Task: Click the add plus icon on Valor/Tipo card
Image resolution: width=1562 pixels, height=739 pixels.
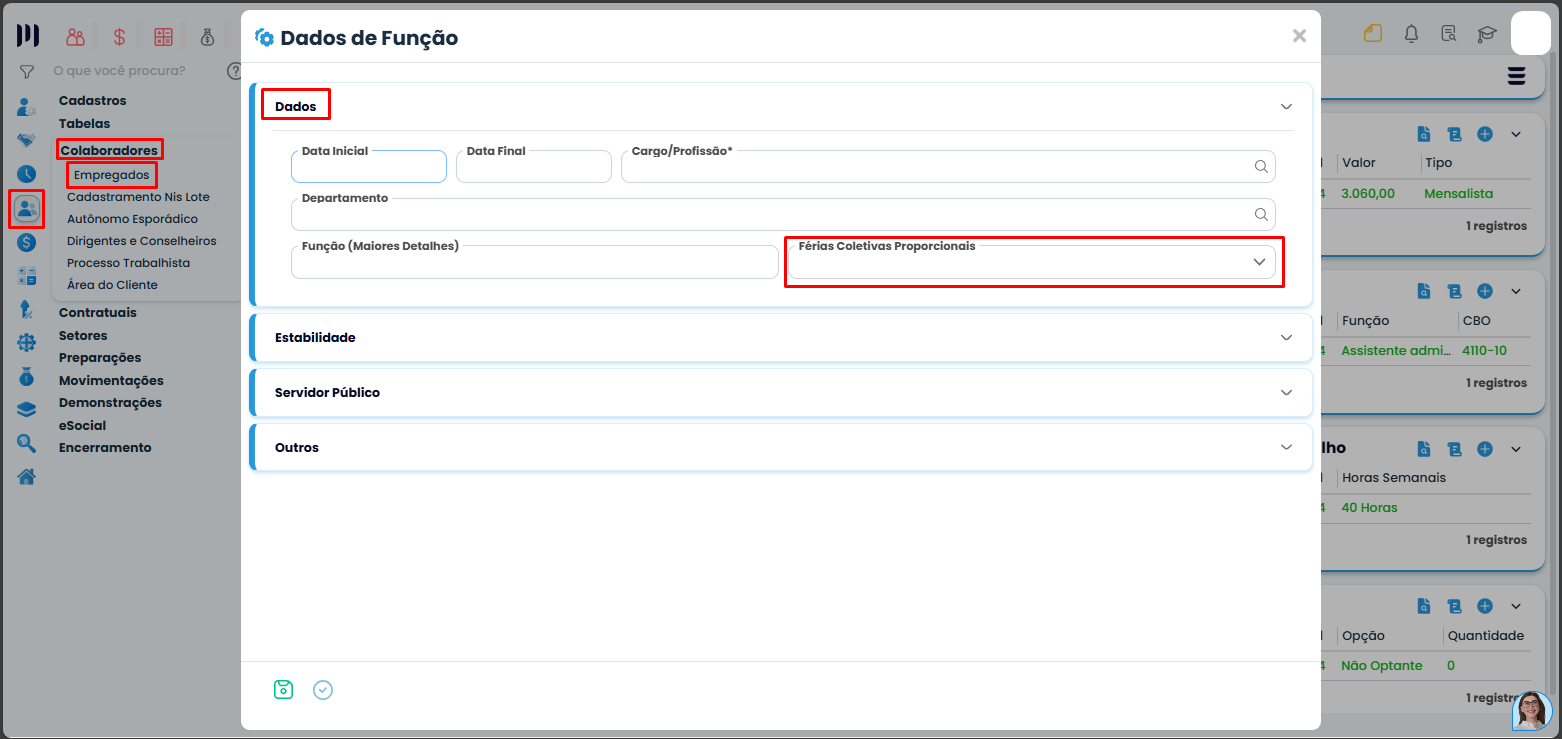Action: pos(1485,134)
